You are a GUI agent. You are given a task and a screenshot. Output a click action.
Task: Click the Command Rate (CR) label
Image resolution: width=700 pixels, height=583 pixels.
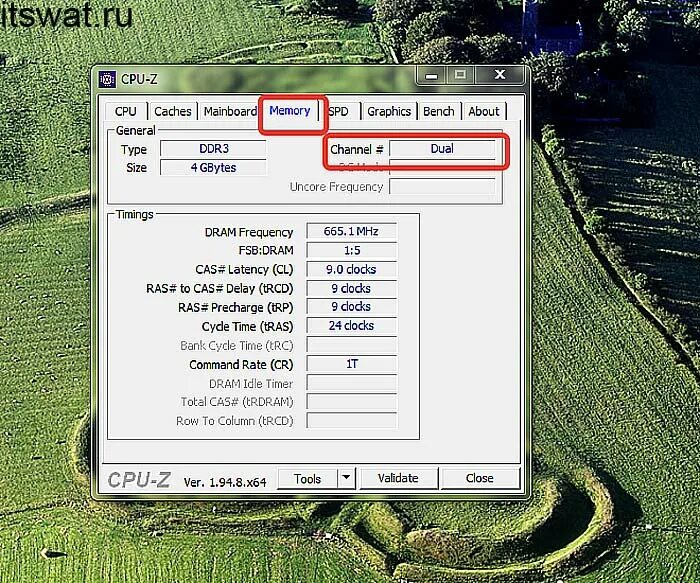241,365
